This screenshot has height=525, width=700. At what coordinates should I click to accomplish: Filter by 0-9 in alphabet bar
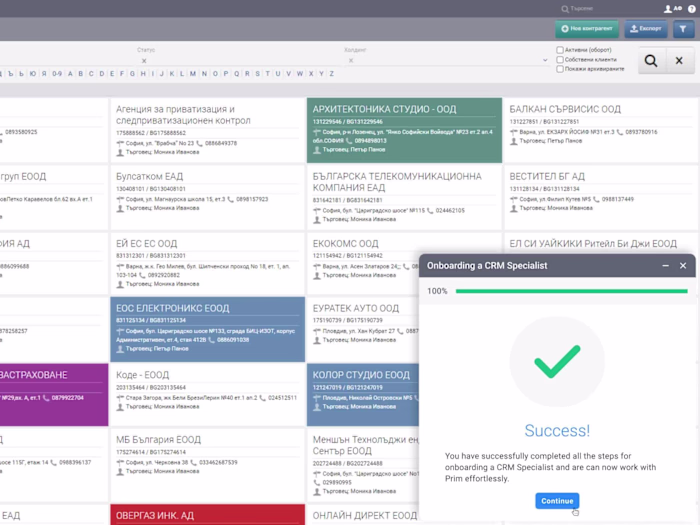coord(57,74)
